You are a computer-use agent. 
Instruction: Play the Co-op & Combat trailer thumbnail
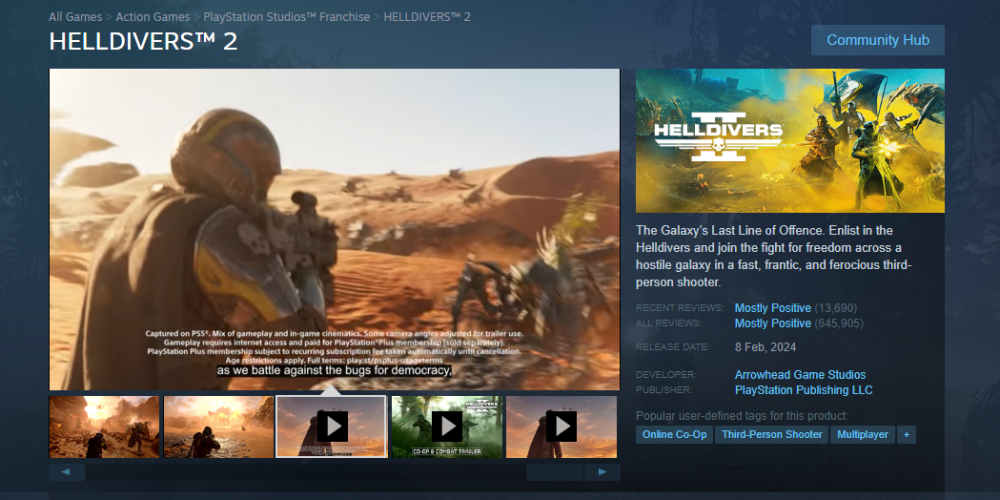tap(446, 427)
